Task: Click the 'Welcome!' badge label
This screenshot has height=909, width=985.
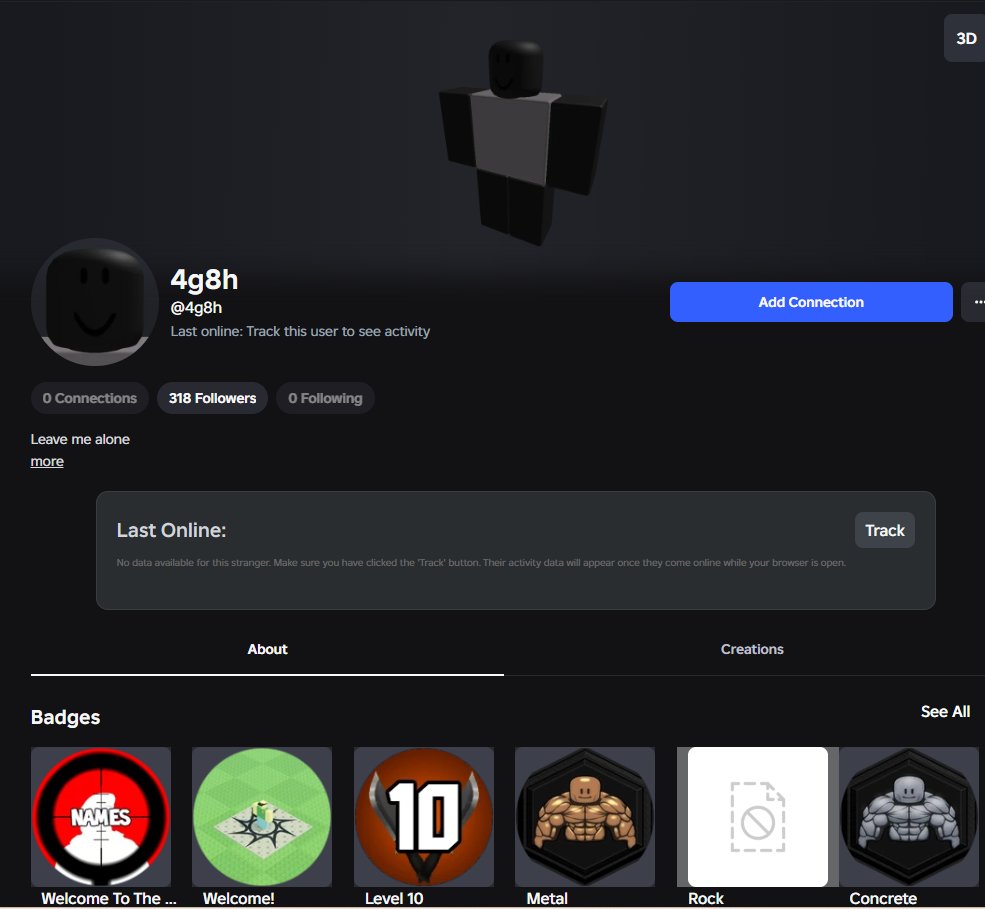Action: click(239, 899)
